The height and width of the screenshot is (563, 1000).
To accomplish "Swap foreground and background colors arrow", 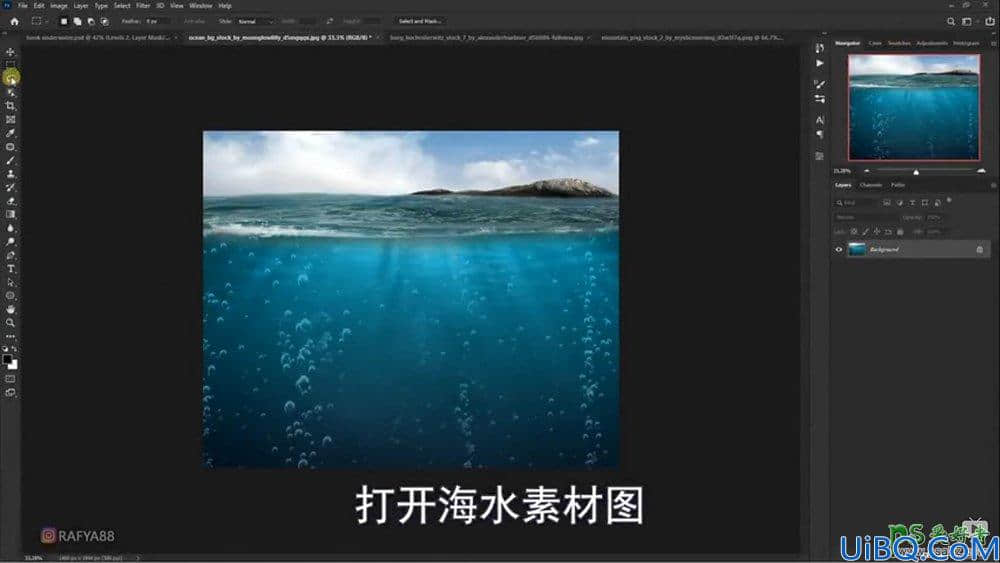I will [x=15, y=349].
